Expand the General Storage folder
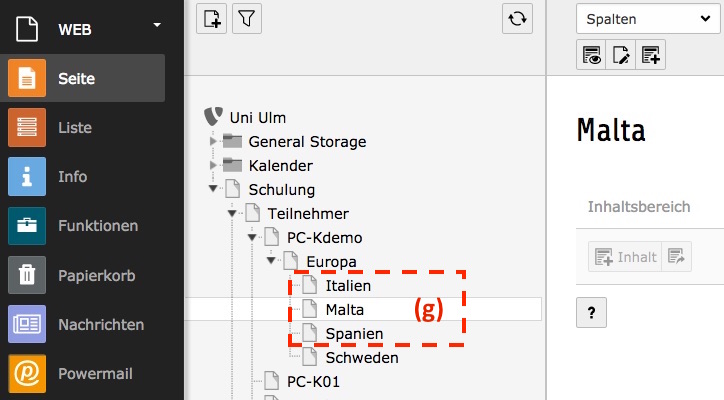The width and height of the screenshot is (724, 400). [x=213, y=142]
